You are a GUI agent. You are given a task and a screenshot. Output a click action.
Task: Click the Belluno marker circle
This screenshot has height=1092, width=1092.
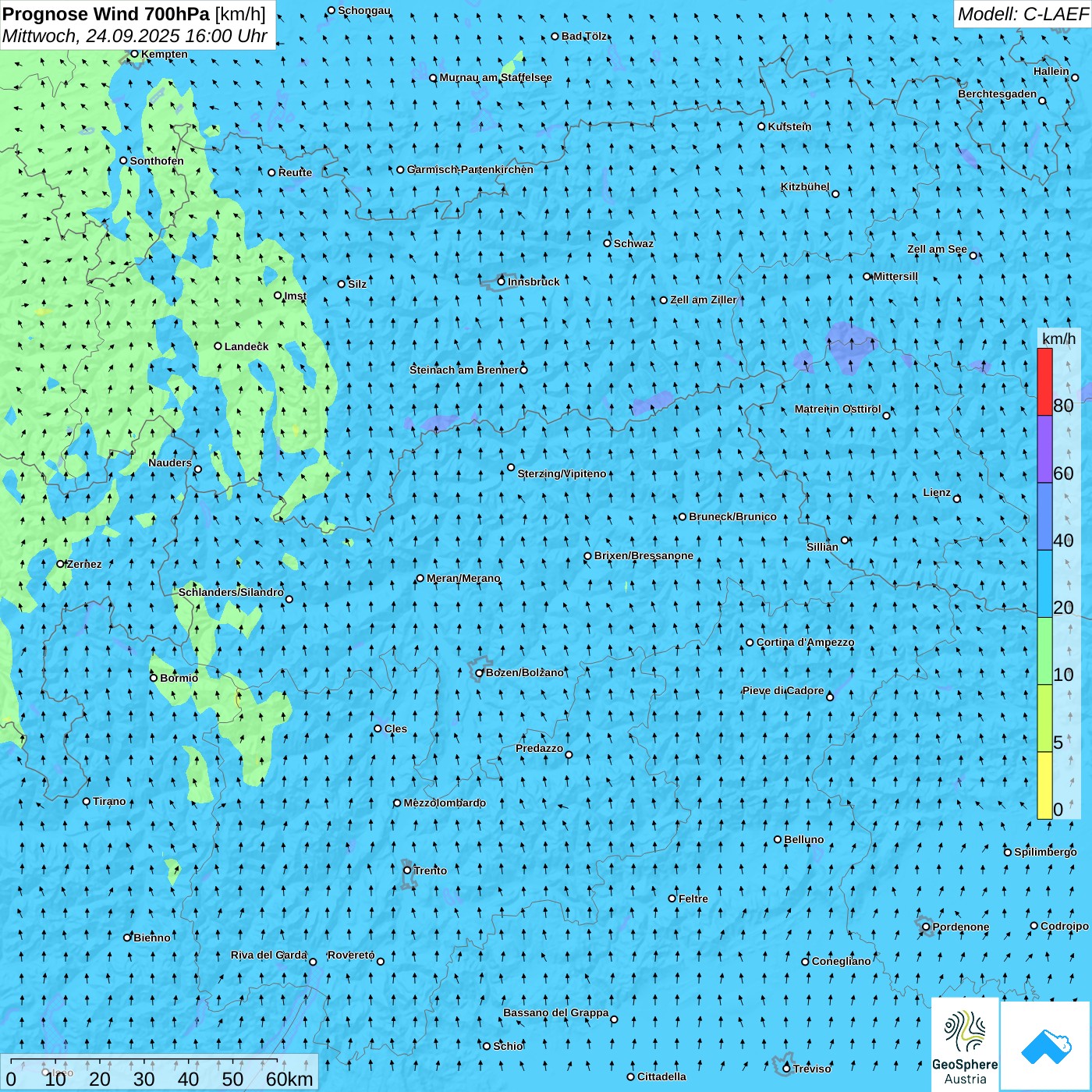tap(778, 839)
